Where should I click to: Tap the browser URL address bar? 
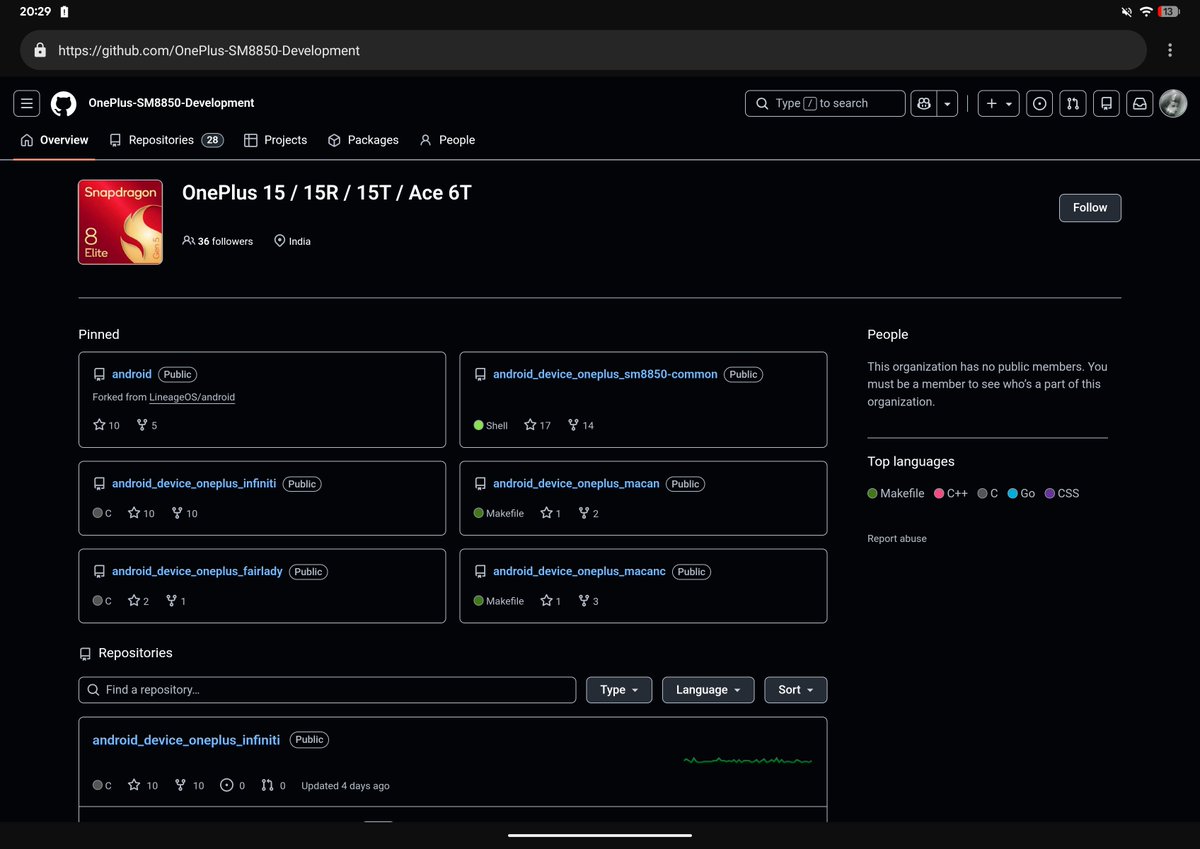pyautogui.click(x=583, y=50)
